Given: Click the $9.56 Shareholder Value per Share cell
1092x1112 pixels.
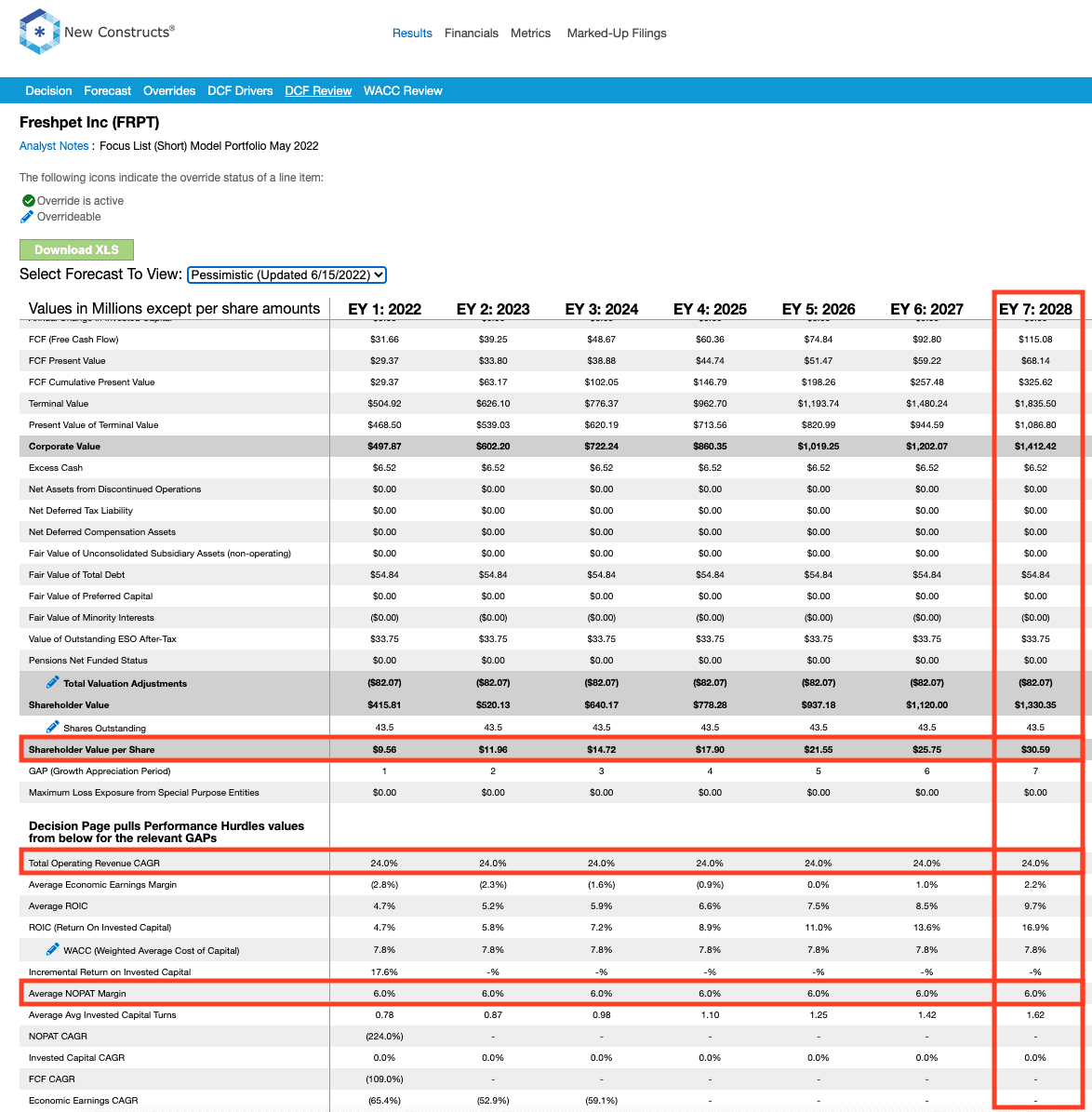Looking at the screenshot, I should (x=384, y=750).
